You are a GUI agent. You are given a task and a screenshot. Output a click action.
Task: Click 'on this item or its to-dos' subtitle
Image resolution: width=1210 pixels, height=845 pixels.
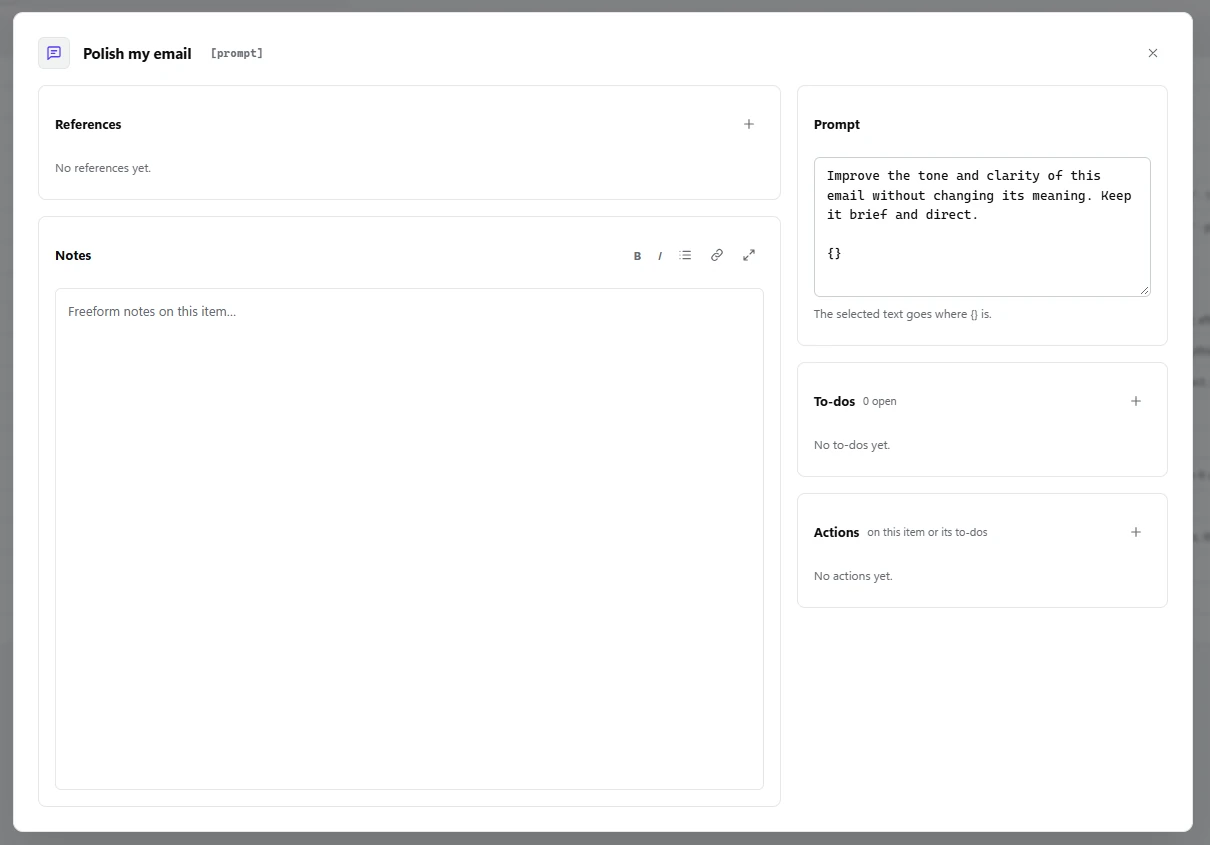(927, 533)
